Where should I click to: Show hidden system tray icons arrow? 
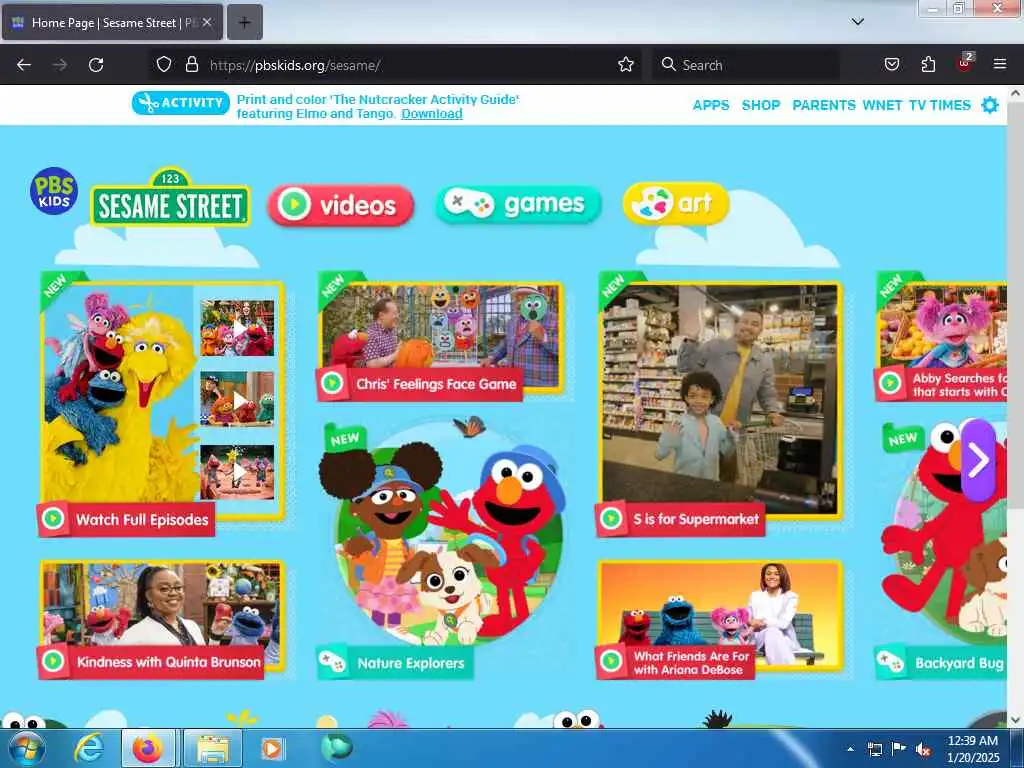click(x=850, y=749)
